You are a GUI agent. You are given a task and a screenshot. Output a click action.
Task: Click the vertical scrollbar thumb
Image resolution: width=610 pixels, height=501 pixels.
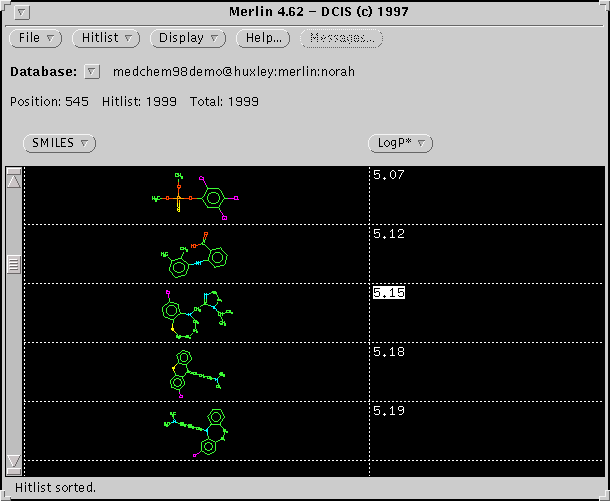coord(14,265)
